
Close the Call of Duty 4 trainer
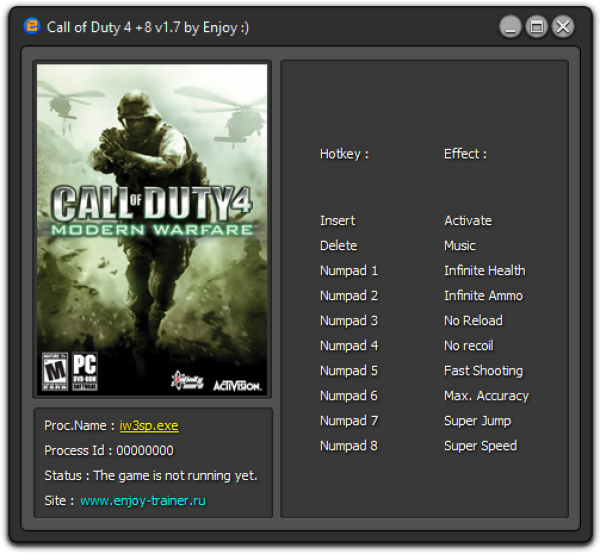click(x=563, y=27)
